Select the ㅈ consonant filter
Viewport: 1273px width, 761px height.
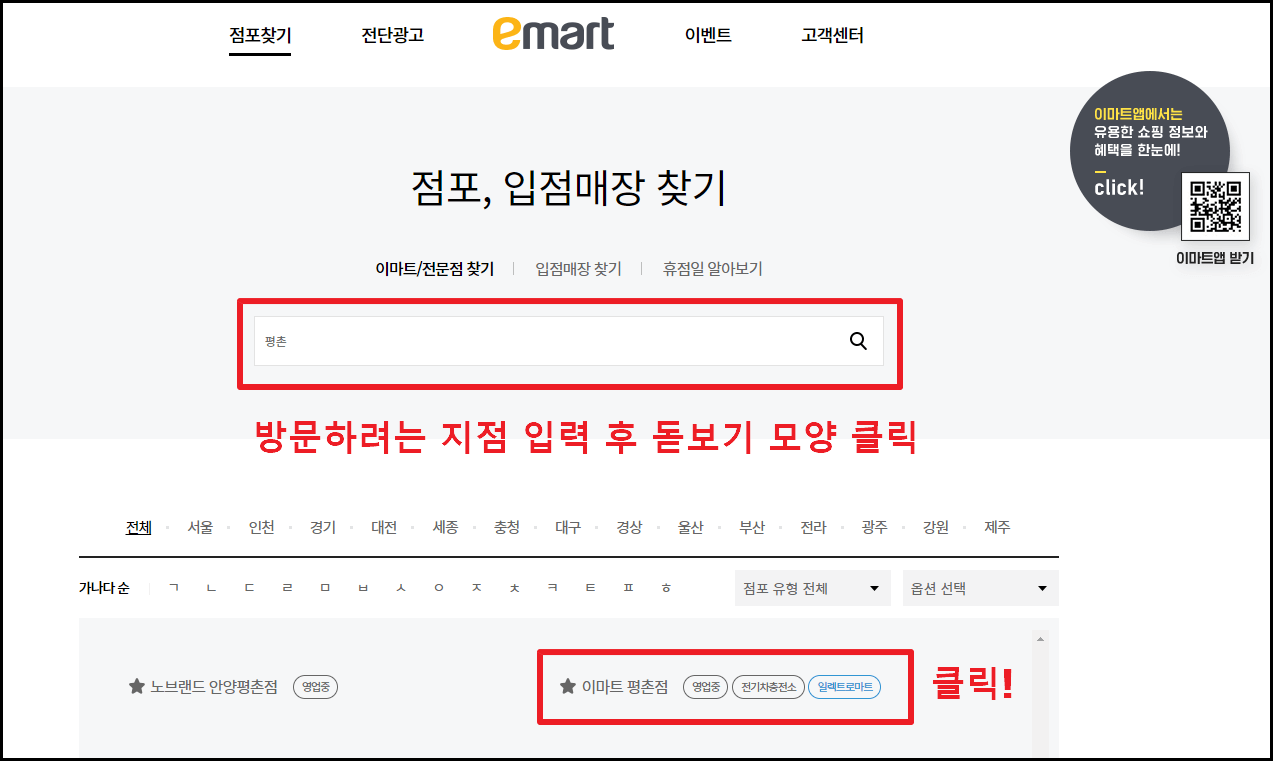tap(477, 588)
